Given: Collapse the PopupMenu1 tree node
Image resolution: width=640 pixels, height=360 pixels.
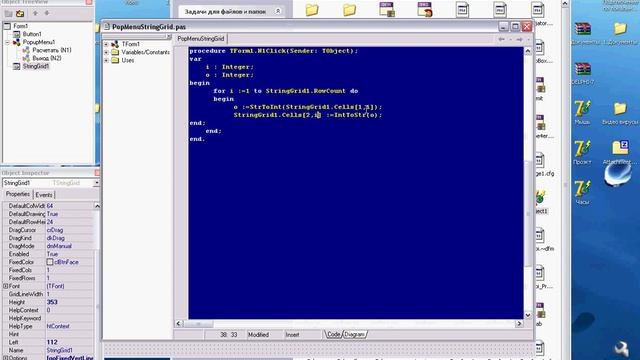Looking at the screenshot, I should (x=7, y=42).
